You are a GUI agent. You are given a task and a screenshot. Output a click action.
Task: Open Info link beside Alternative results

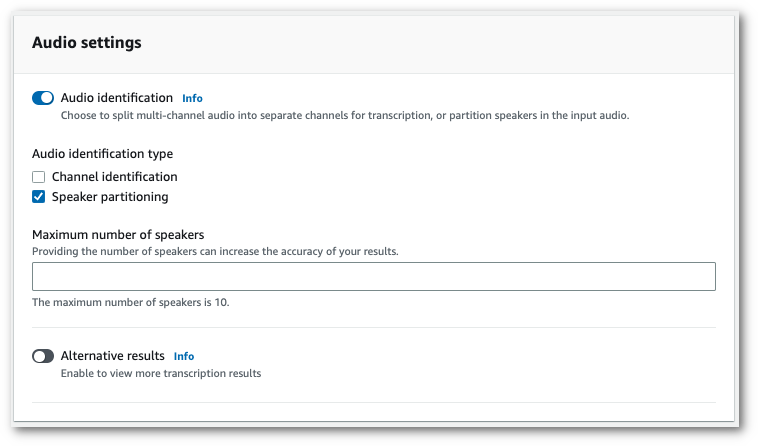[184, 356]
